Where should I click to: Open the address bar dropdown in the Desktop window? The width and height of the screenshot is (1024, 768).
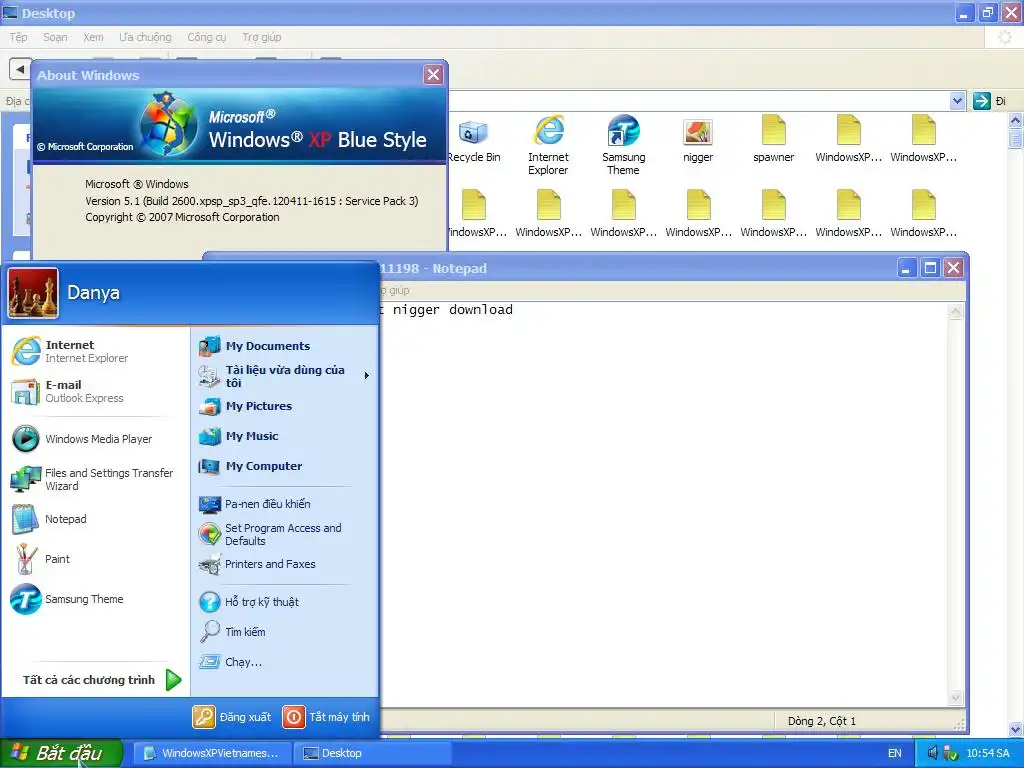(957, 101)
